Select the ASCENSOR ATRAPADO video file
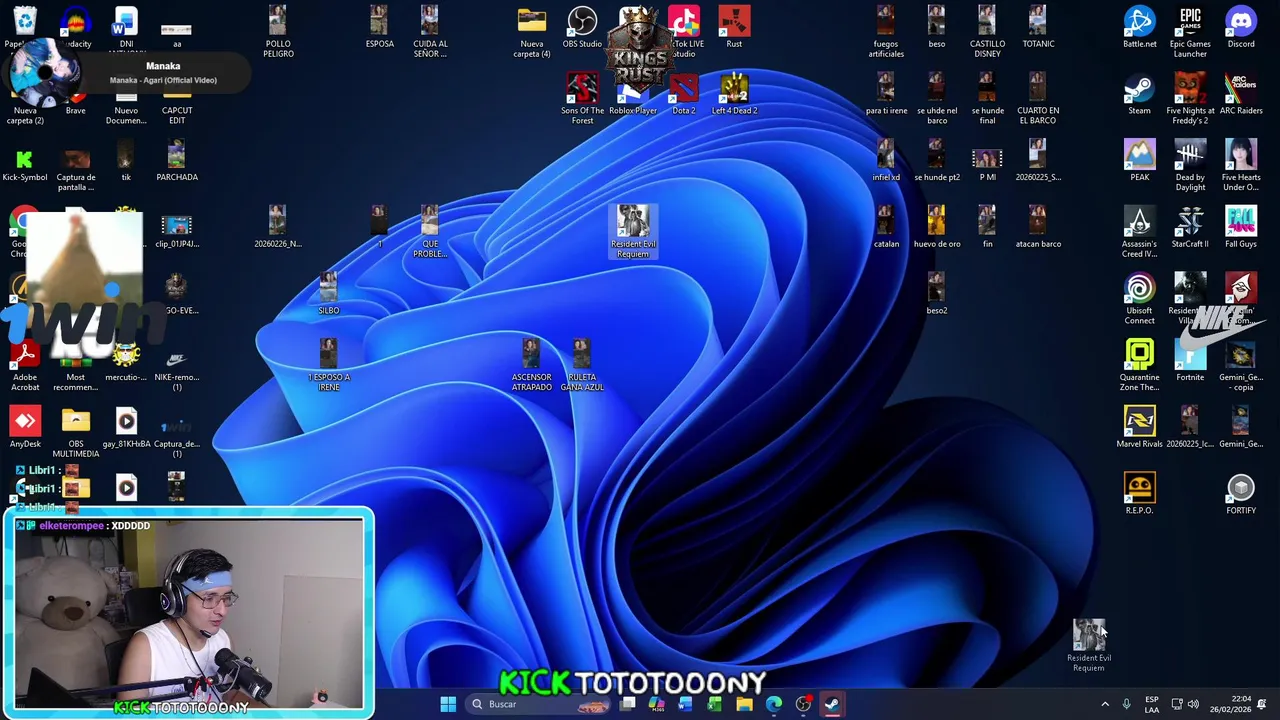The height and width of the screenshot is (720, 1280). (531, 366)
